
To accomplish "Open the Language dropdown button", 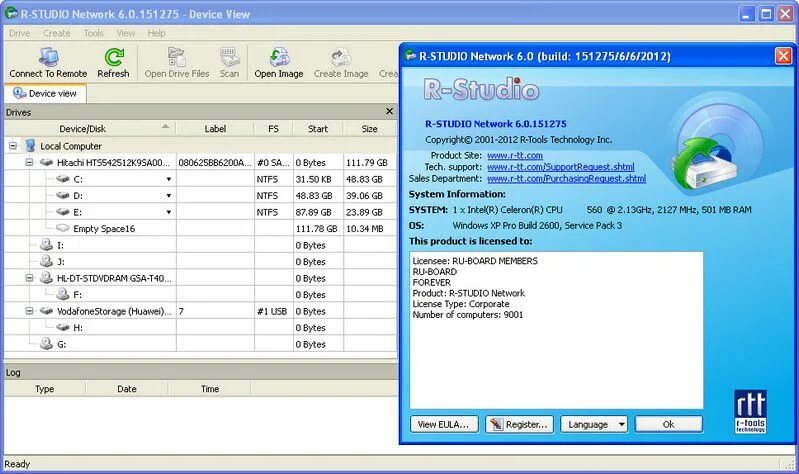I will pos(594,424).
